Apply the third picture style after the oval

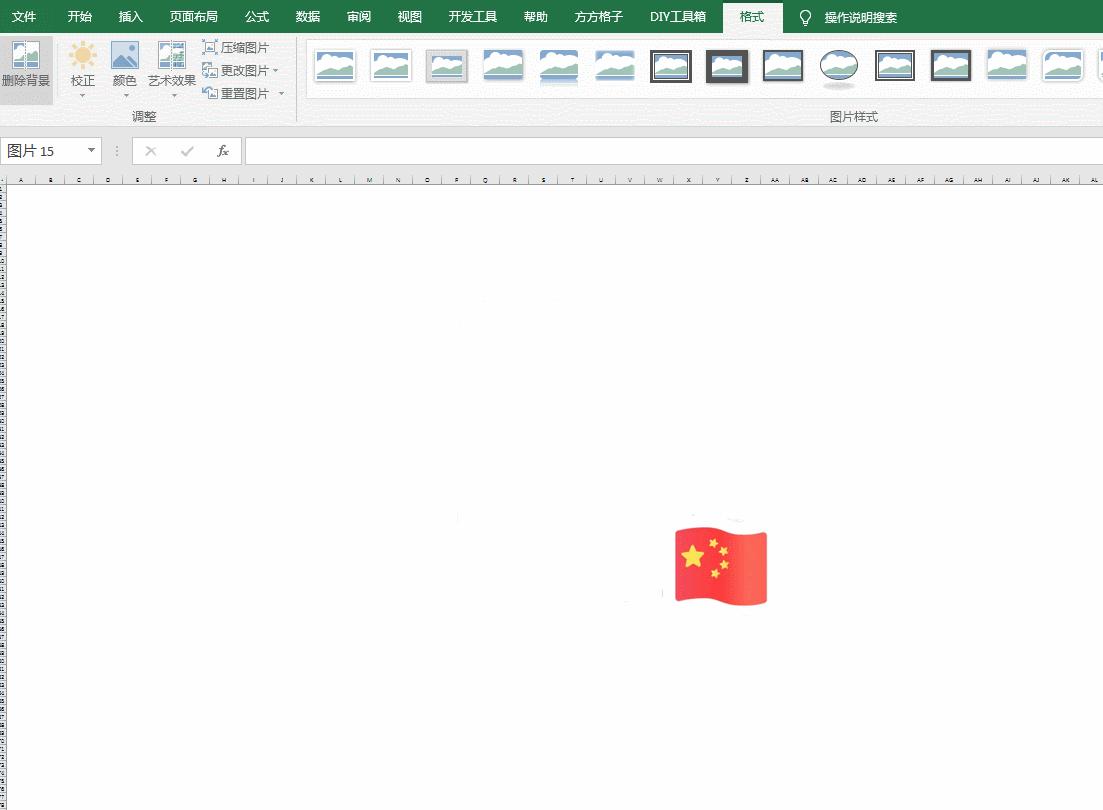coord(1007,65)
